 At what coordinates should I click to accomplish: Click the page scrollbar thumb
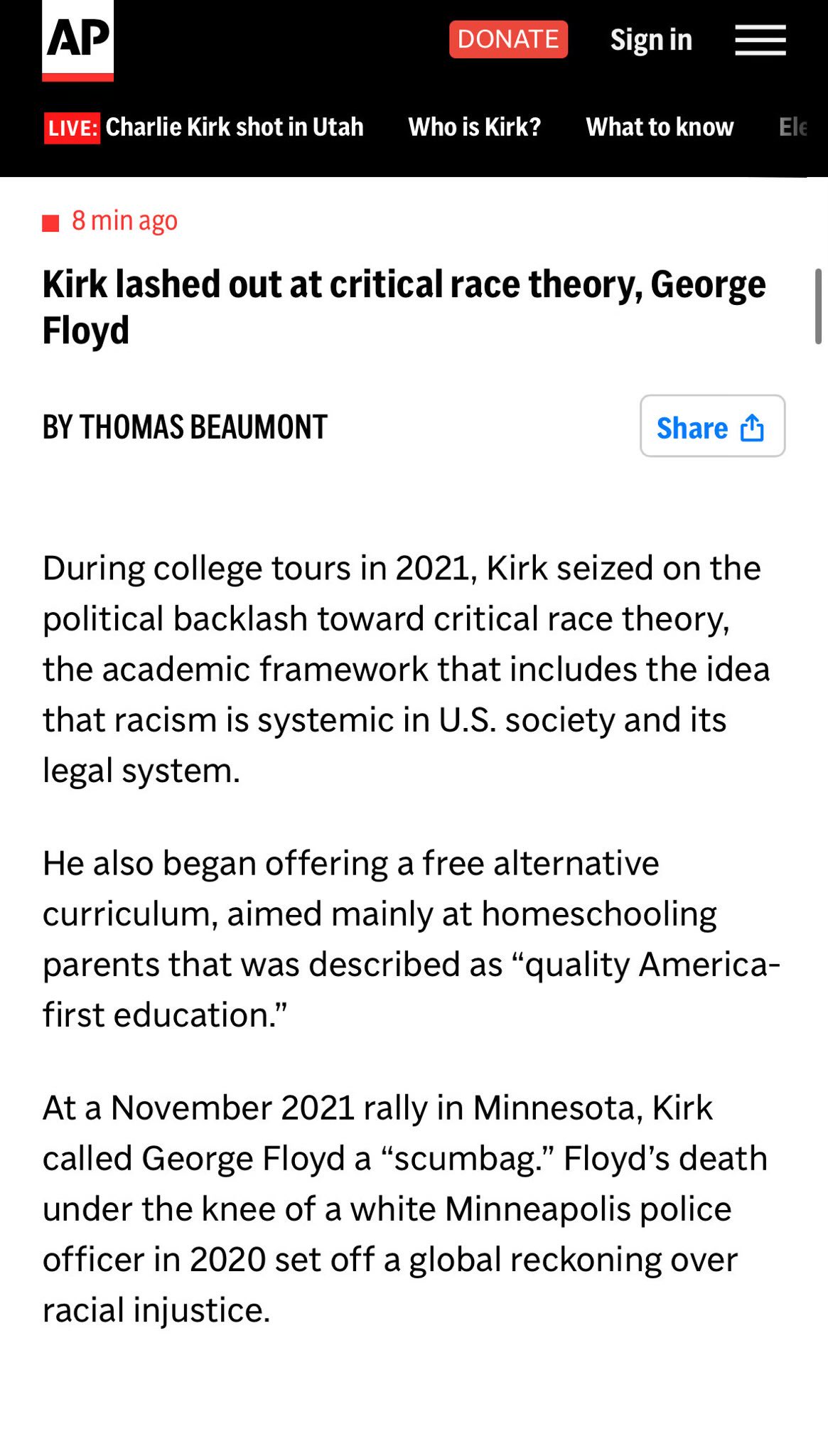[x=818, y=306]
